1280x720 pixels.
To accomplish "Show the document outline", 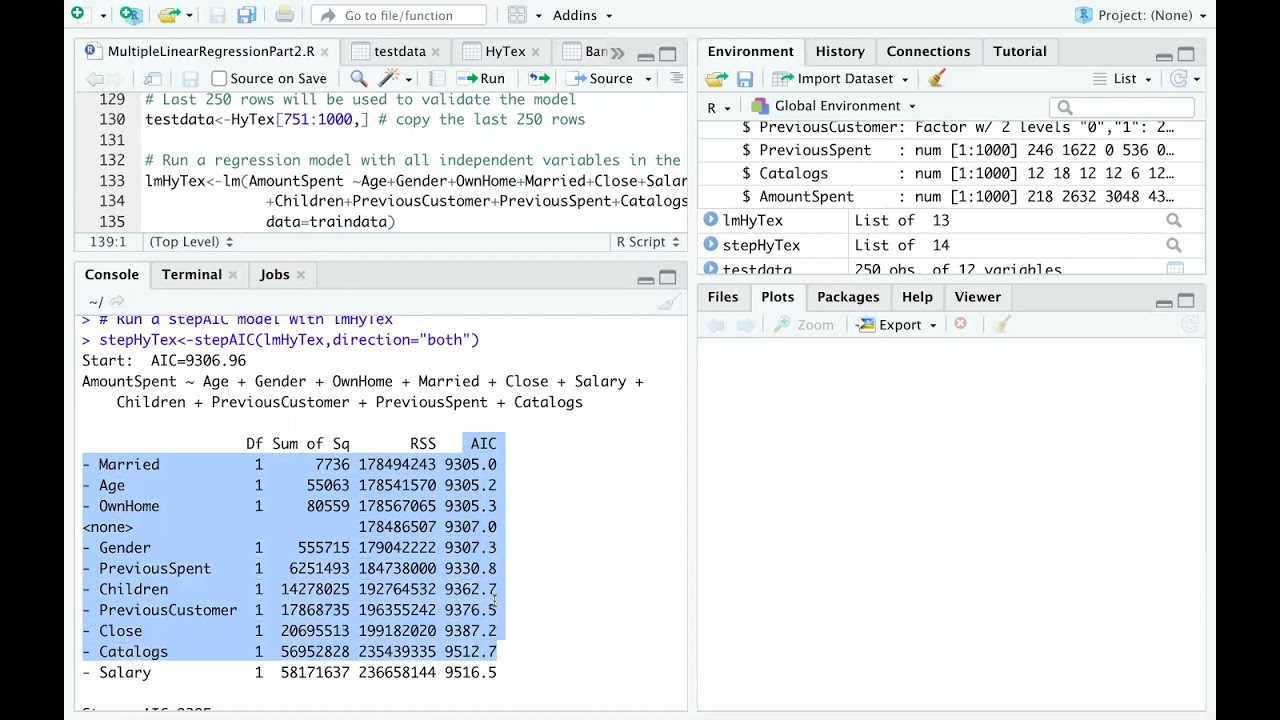I will [676, 78].
